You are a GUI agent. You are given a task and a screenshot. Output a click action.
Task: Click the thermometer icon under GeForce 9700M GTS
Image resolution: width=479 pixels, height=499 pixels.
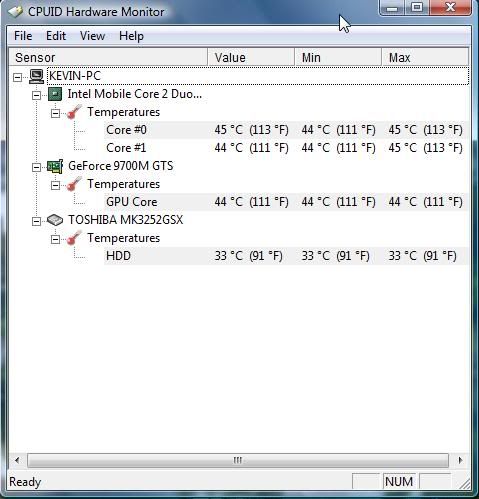(74, 184)
